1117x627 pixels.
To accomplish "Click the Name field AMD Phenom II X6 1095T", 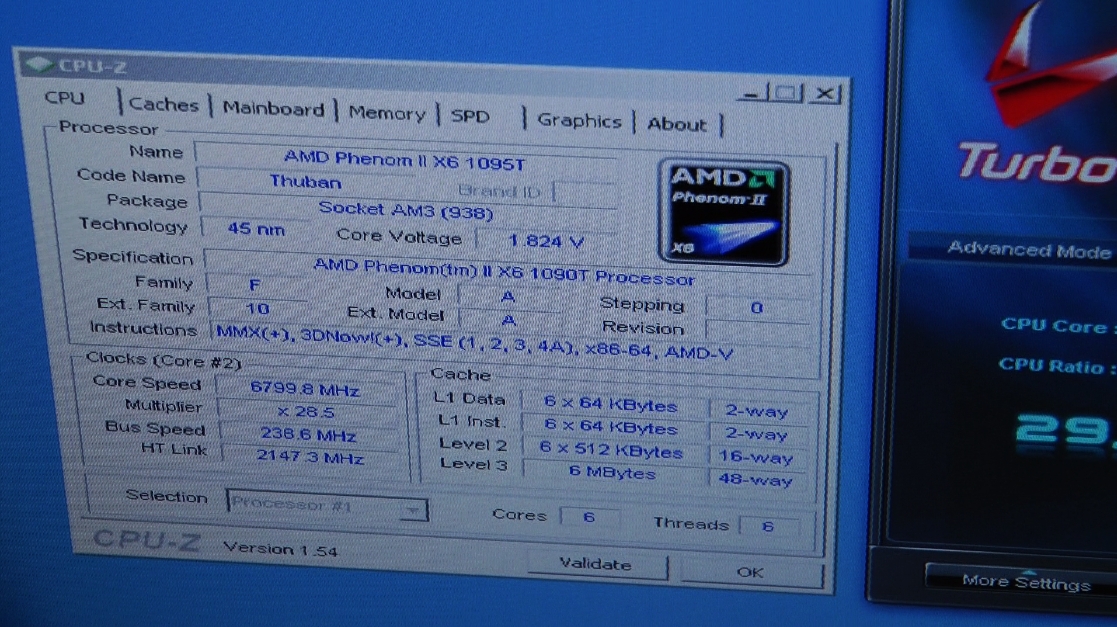I will click(404, 160).
